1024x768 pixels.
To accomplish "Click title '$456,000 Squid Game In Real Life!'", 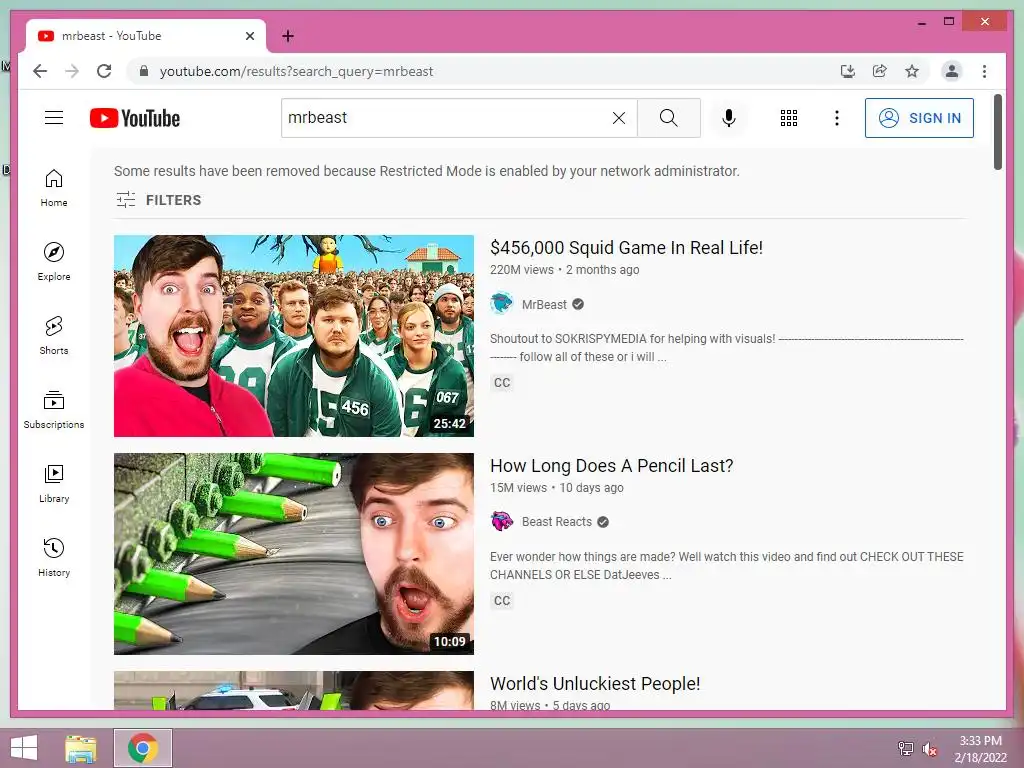I will (x=626, y=248).
